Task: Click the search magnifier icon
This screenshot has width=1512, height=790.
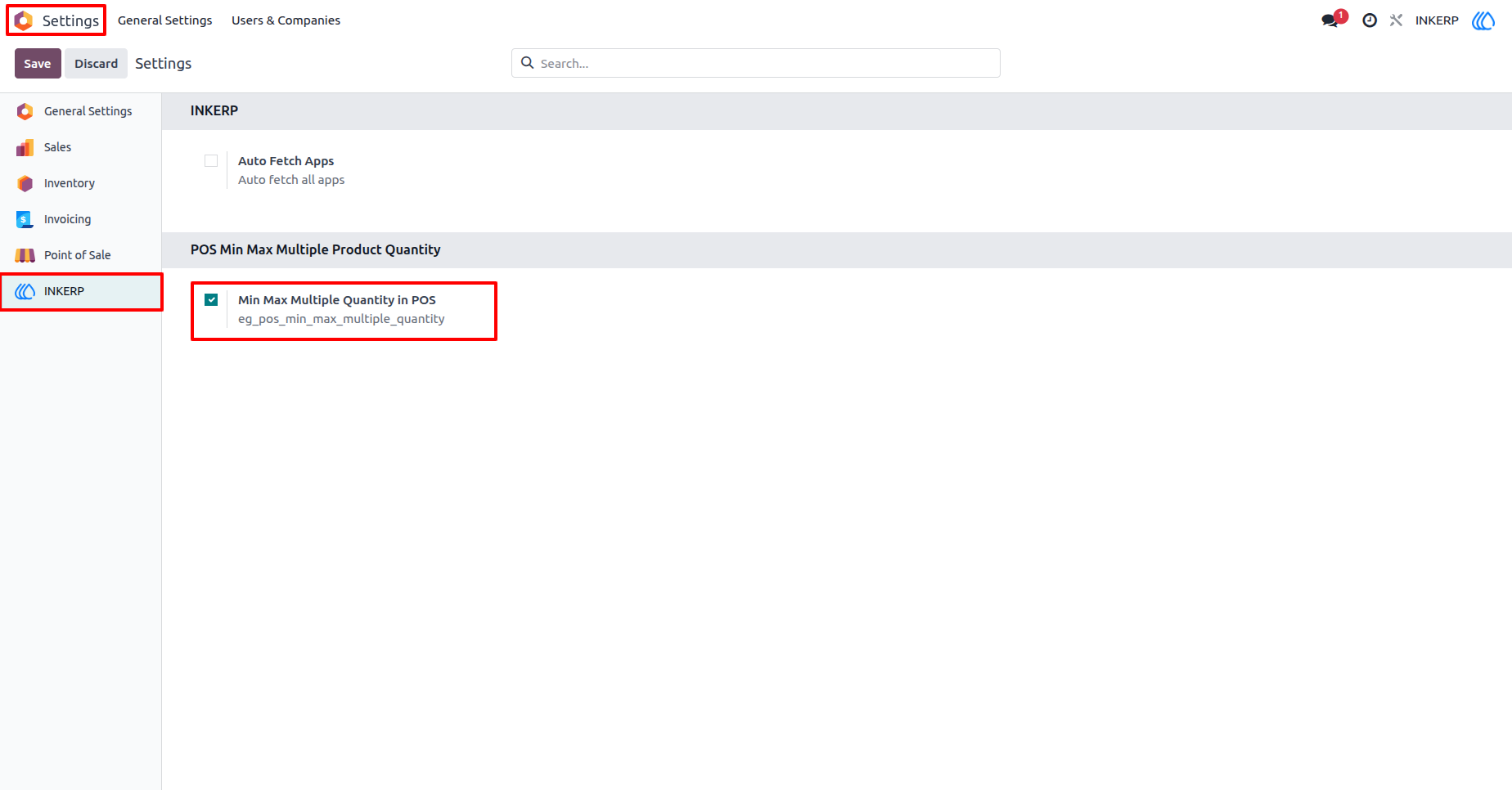Action: tap(528, 63)
